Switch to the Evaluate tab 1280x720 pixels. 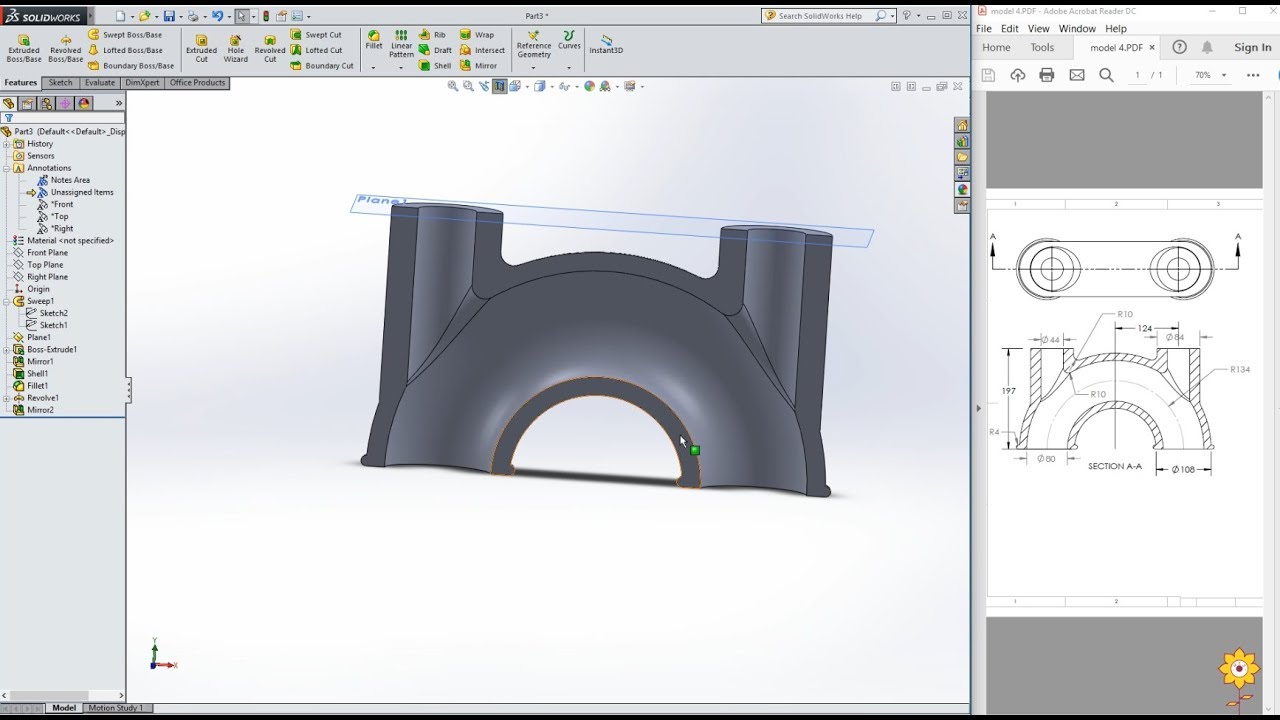pyautogui.click(x=100, y=83)
